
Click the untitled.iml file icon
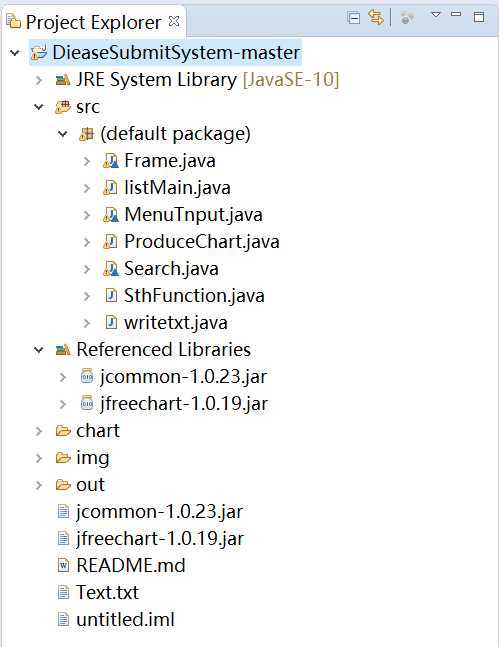(x=63, y=619)
